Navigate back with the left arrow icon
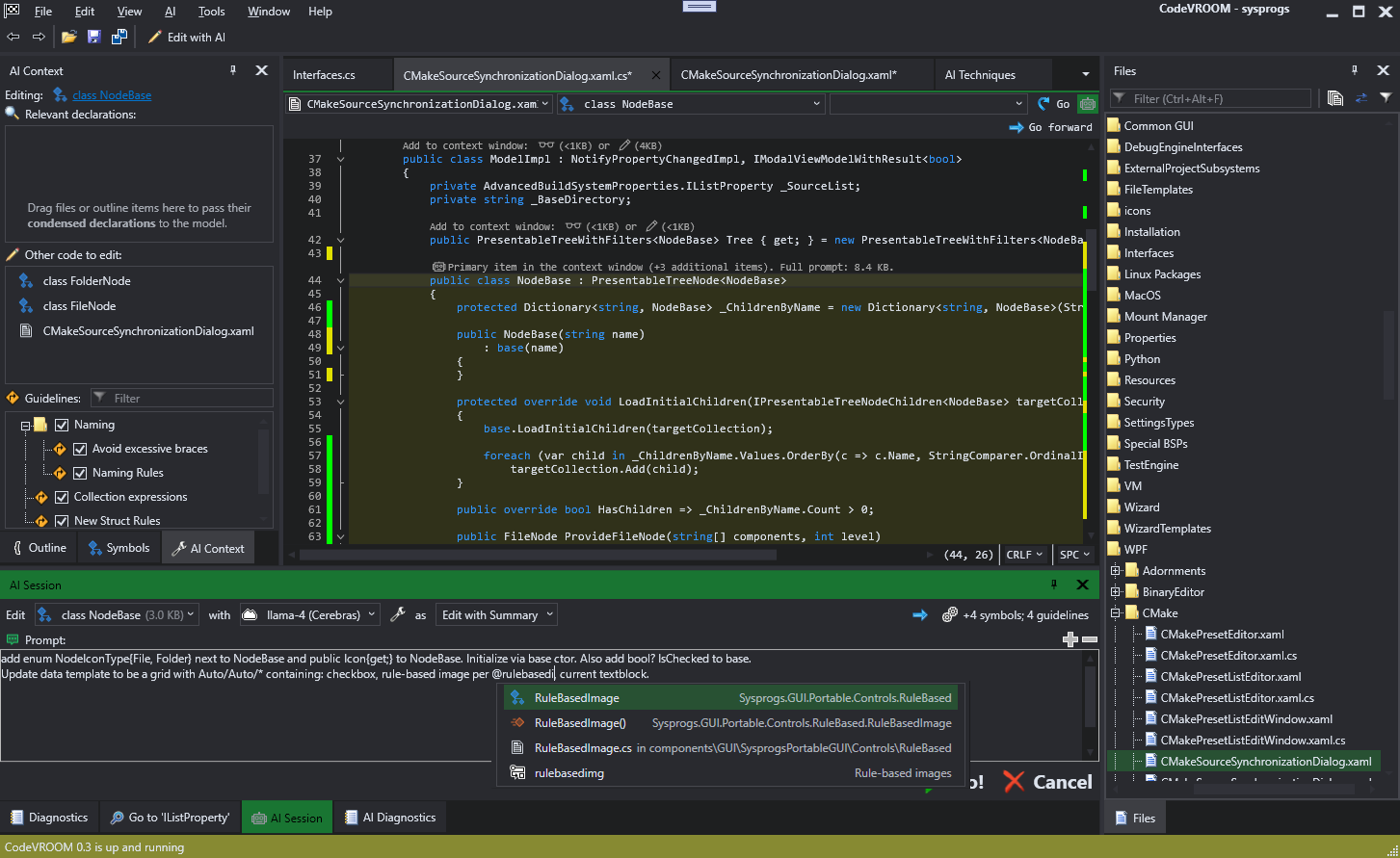 point(13,37)
